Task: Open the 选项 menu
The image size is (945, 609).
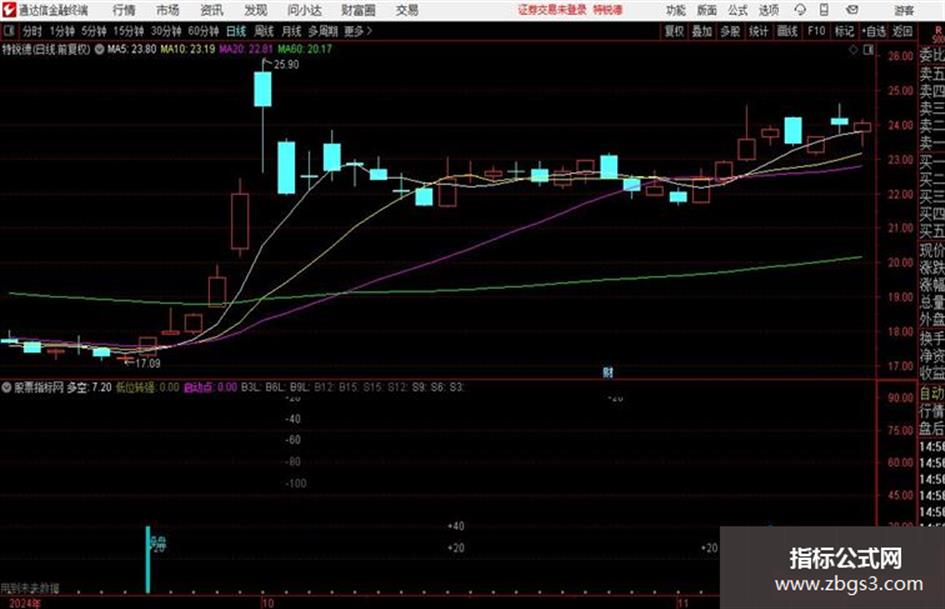Action: (x=769, y=10)
